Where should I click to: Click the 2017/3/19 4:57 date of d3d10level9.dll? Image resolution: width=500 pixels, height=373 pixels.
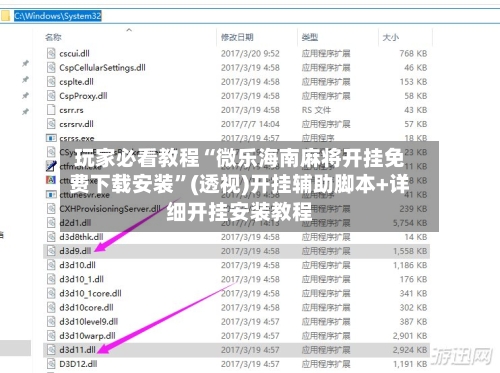pyautogui.click(x=250, y=322)
